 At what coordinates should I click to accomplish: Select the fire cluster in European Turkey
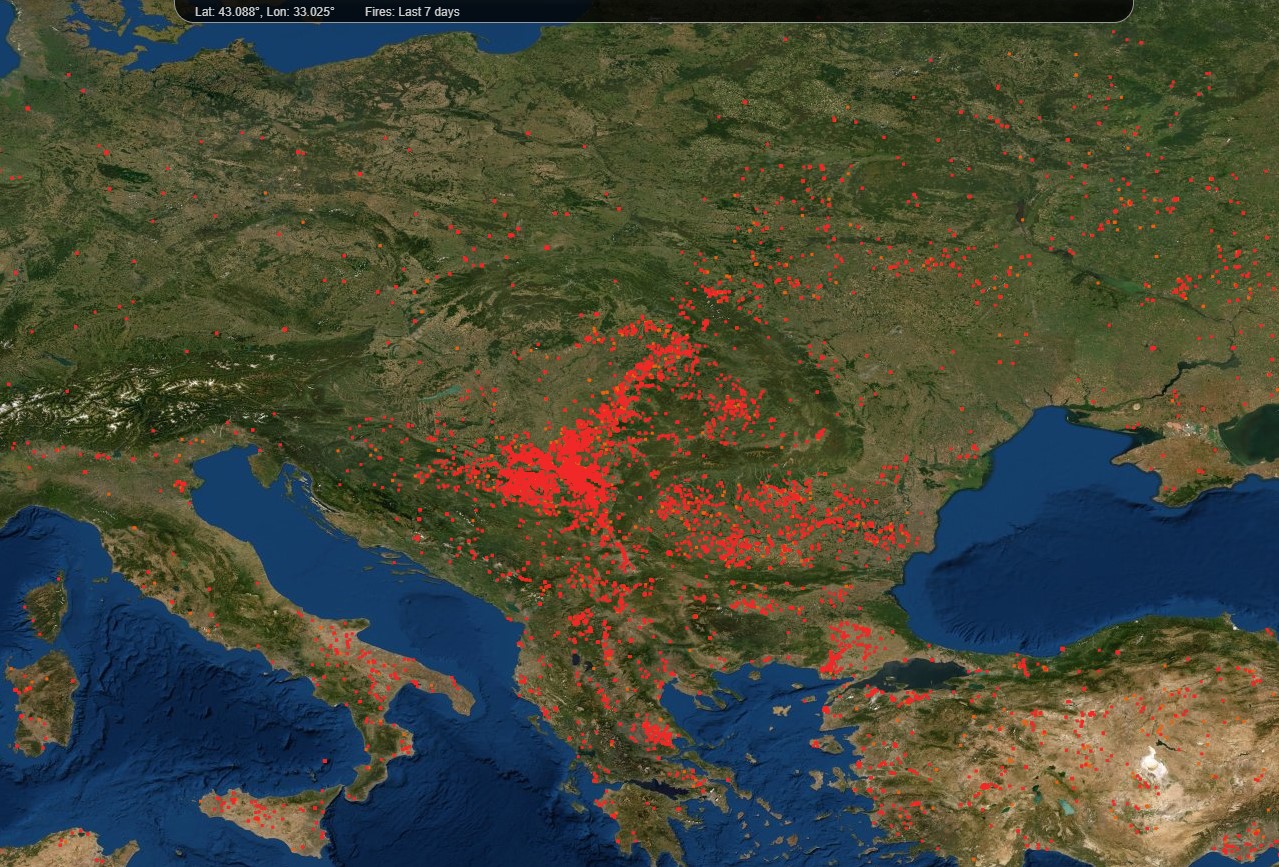point(845,648)
